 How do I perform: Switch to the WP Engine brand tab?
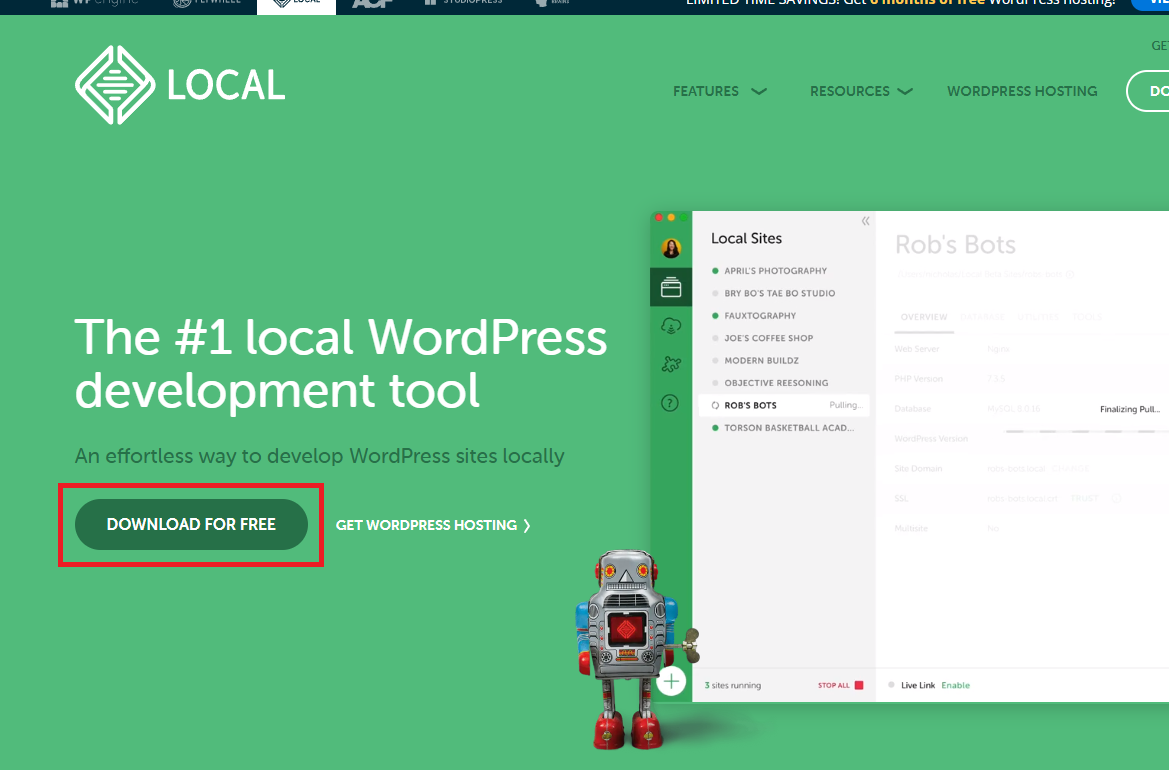[94, 3]
